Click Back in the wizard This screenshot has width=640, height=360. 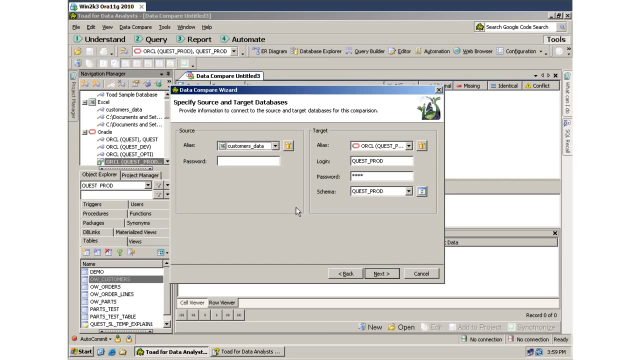click(345, 273)
